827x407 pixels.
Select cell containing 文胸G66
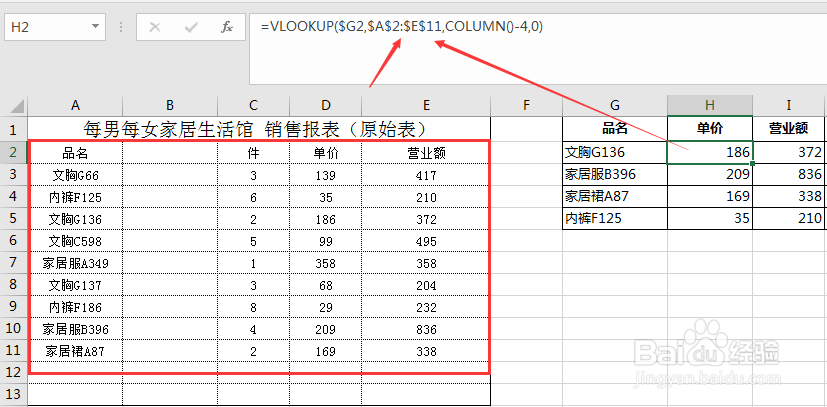75,175
